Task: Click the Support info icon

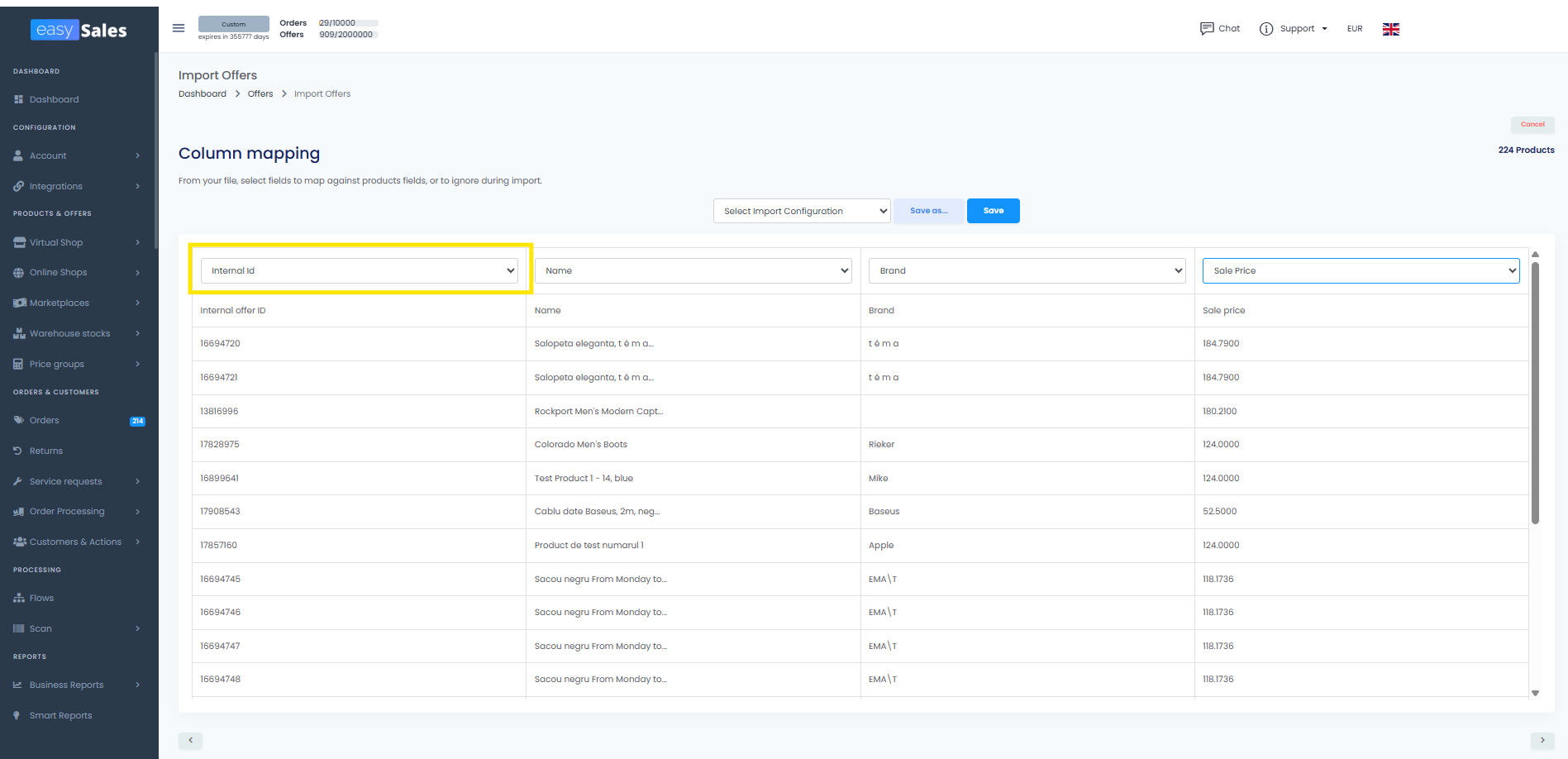Action: [1266, 29]
